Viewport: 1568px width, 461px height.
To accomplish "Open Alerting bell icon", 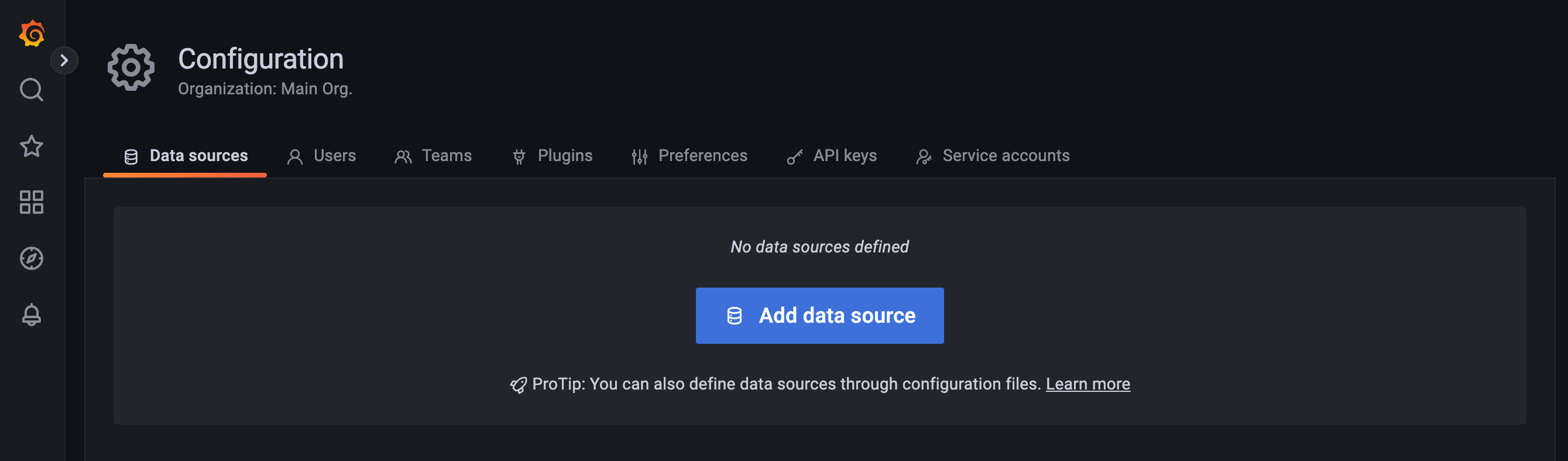I will pos(32,315).
